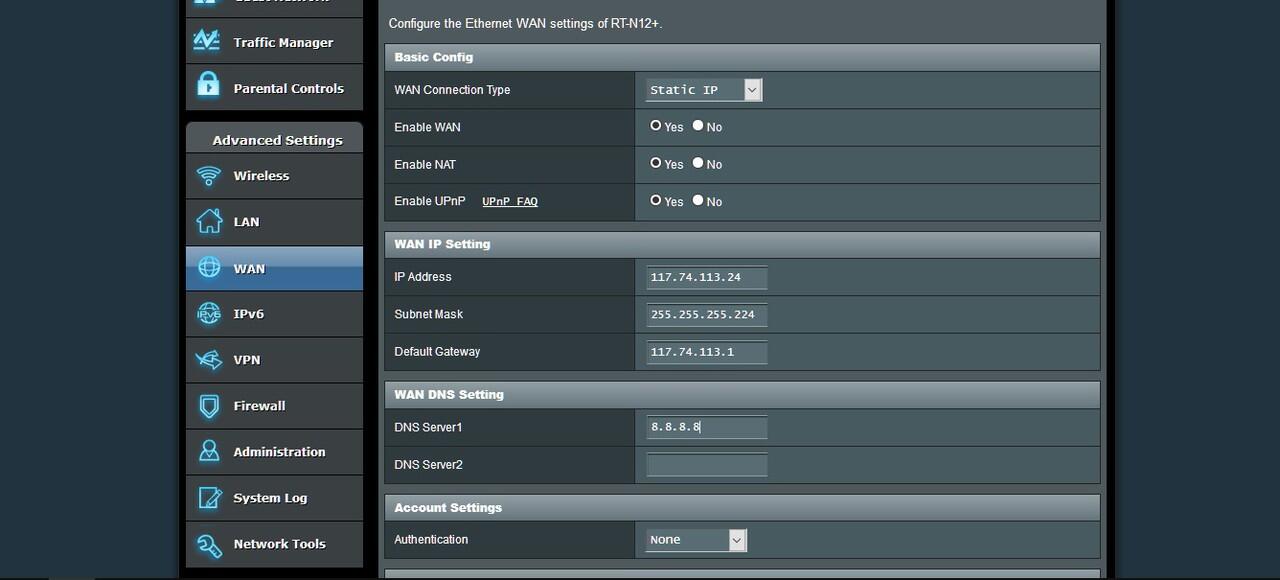Viewport: 1280px width, 580px height.
Task: Click the Traffic Manager graph icon
Action: pyautogui.click(x=207, y=40)
